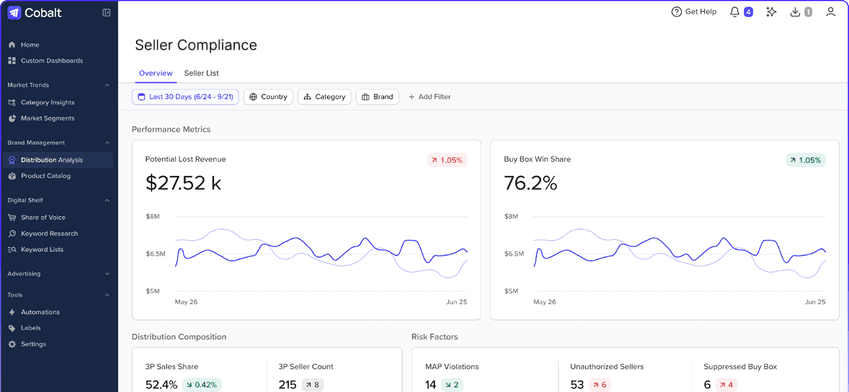Click the Product Catalog box icon

coord(12,176)
